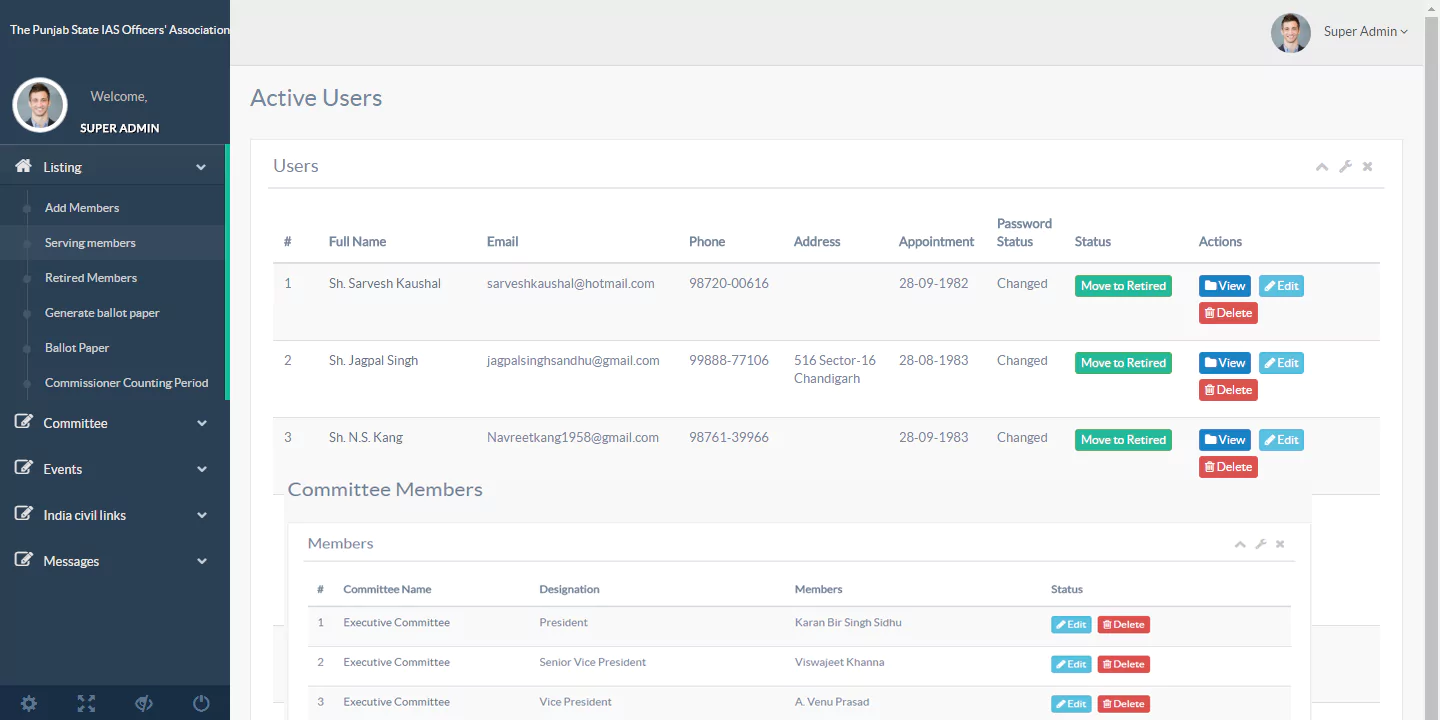Open the Super Admin user dropdown
1440x720 pixels.
point(1365,32)
